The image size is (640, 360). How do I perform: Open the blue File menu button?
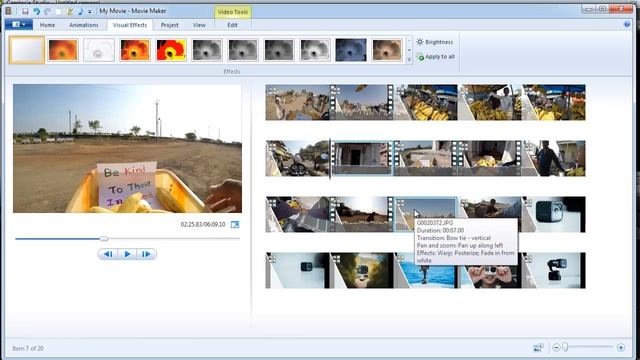click(19, 24)
